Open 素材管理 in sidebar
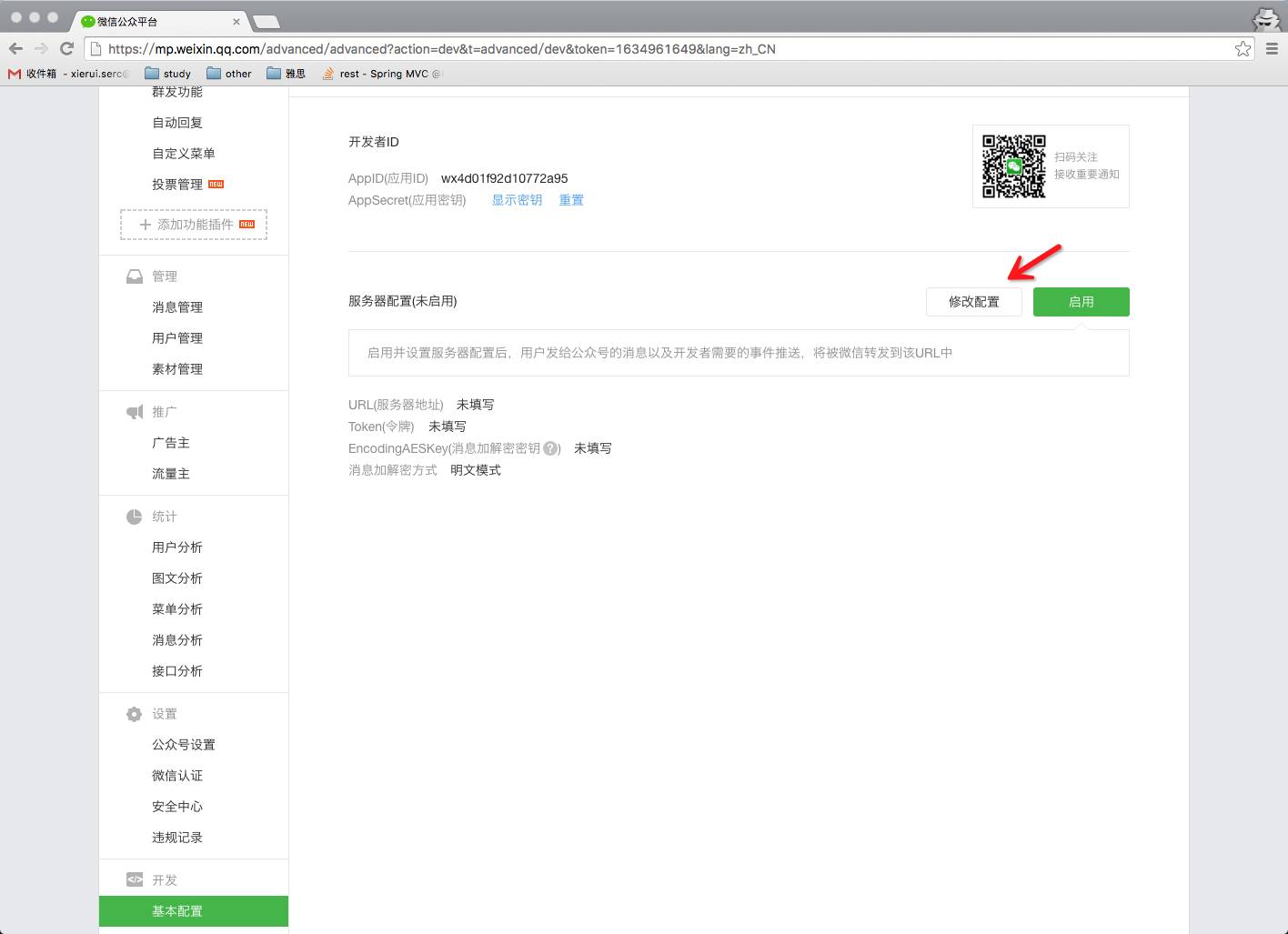 click(x=177, y=369)
